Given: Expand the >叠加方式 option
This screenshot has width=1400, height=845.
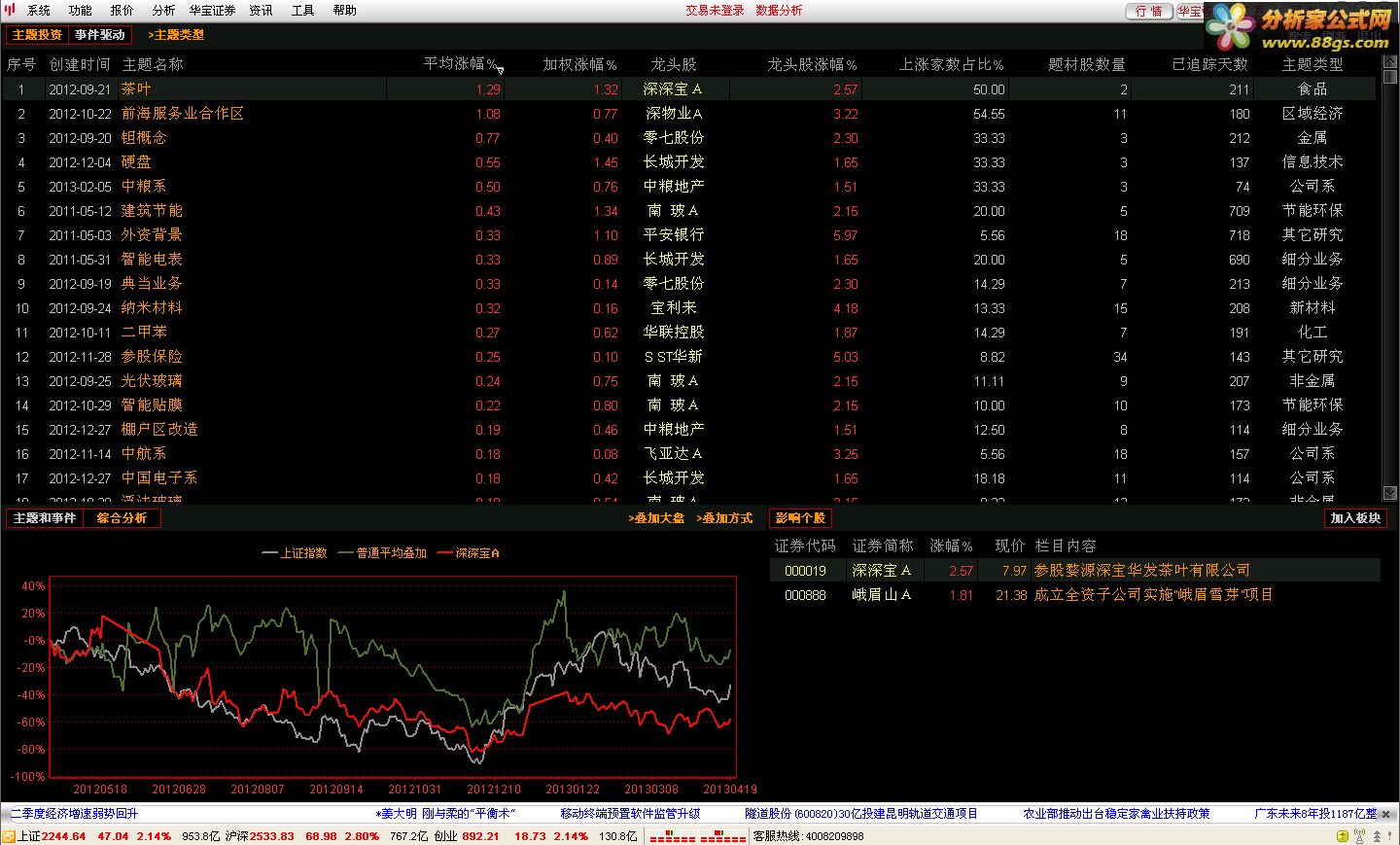Looking at the screenshot, I should pos(724,518).
